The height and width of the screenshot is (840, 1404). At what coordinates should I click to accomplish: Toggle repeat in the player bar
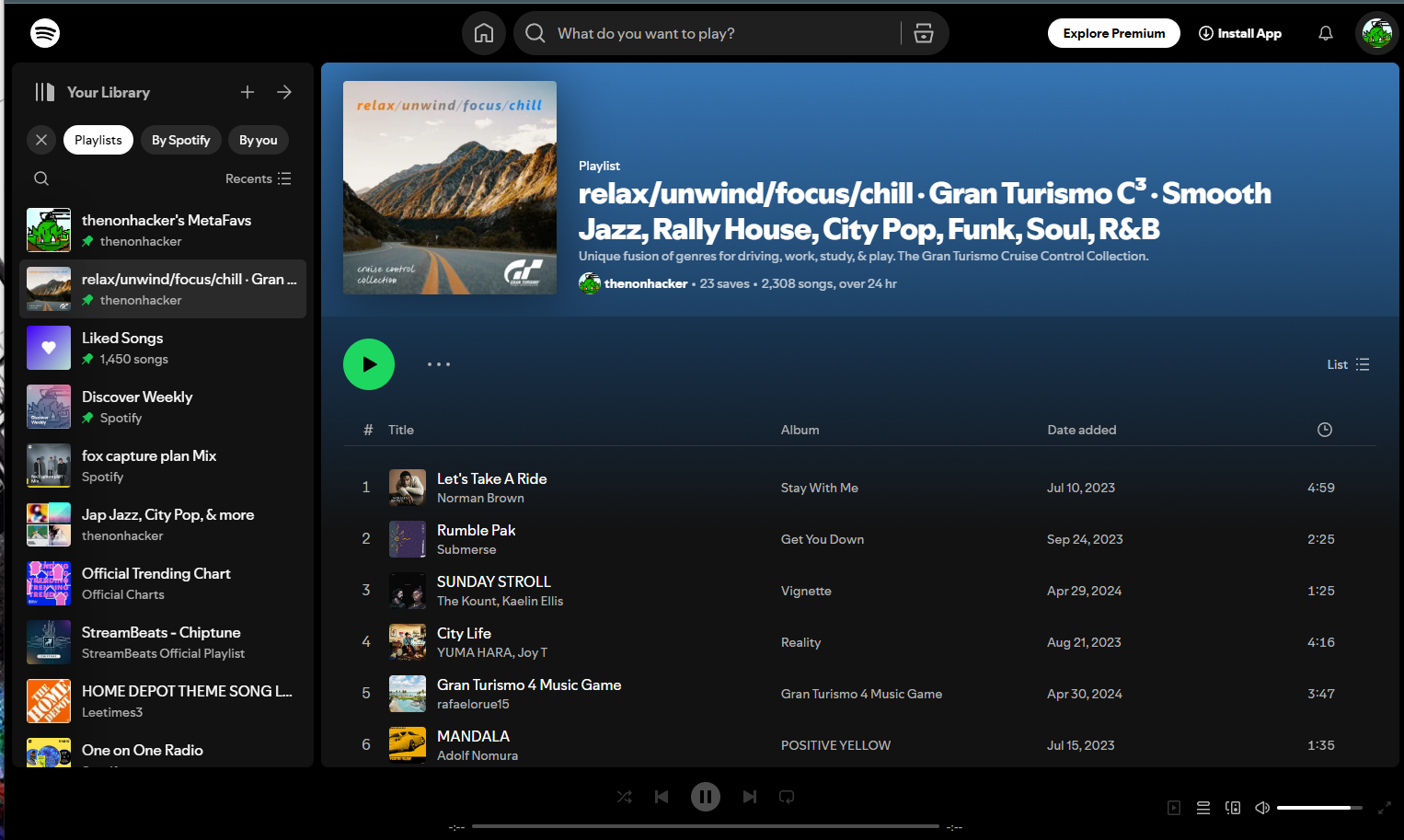[787, 797]
